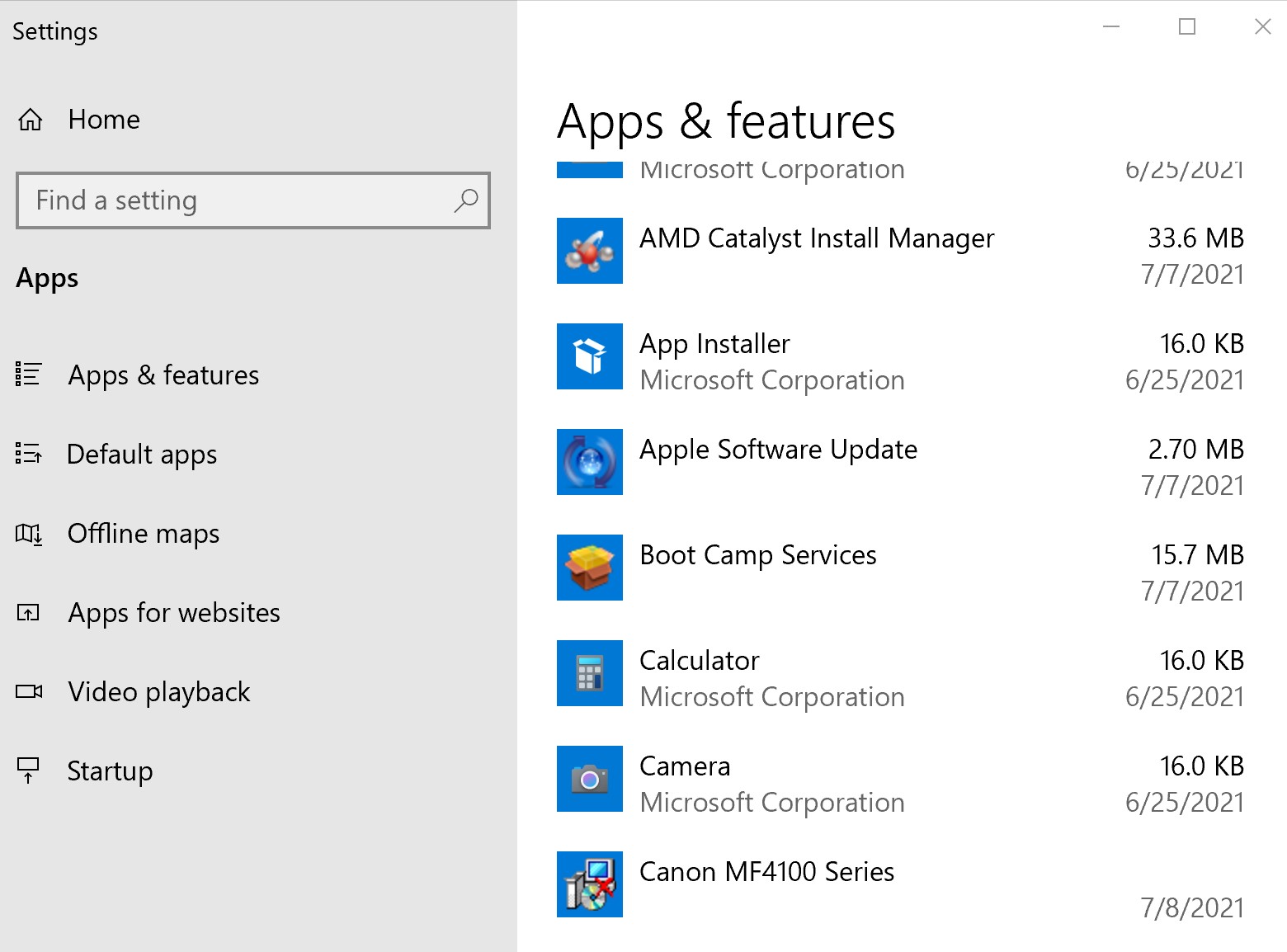1287x952 pixels.
Task: Click the Canon MF4100 Series printer icon
Action: [x=589, y=884]
